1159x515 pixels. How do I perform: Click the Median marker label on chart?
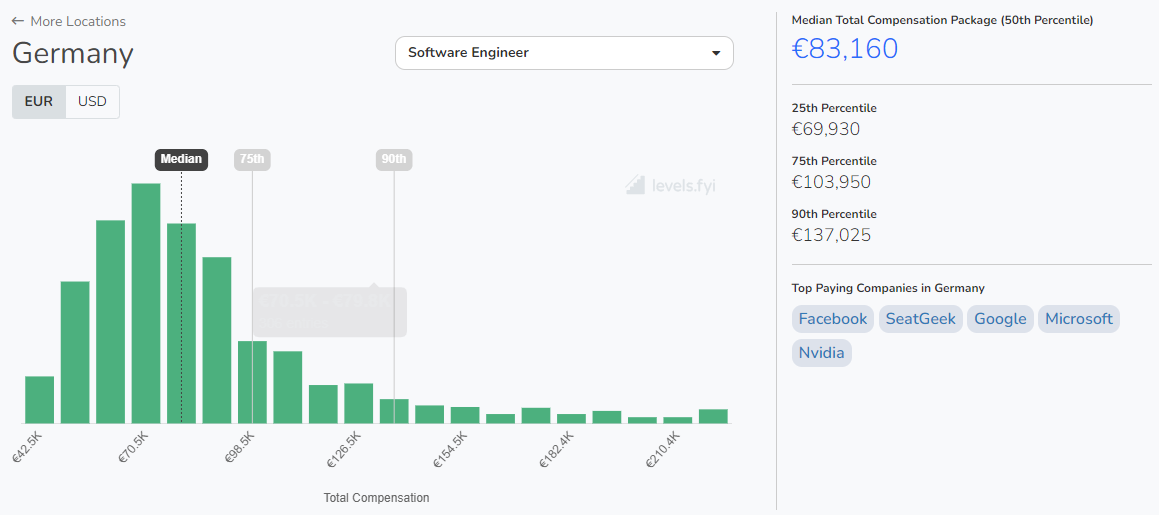181,159
